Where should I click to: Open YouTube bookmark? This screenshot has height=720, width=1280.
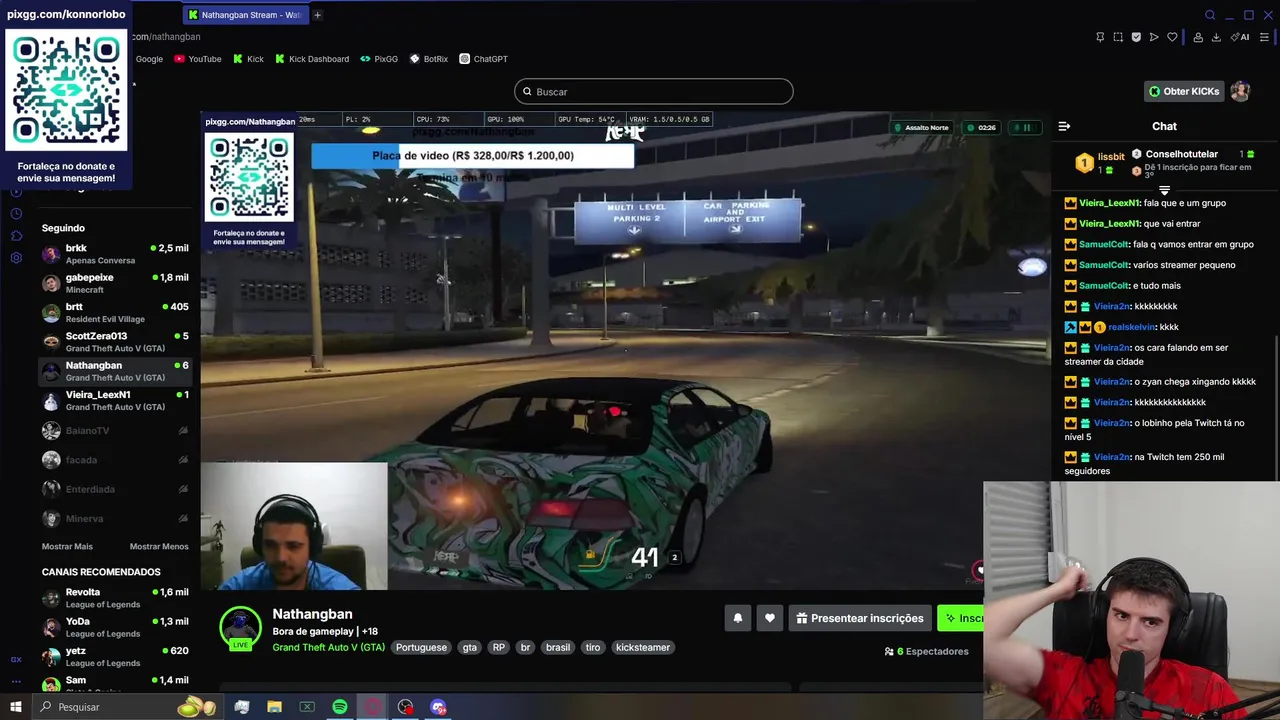tap(198, 59)
